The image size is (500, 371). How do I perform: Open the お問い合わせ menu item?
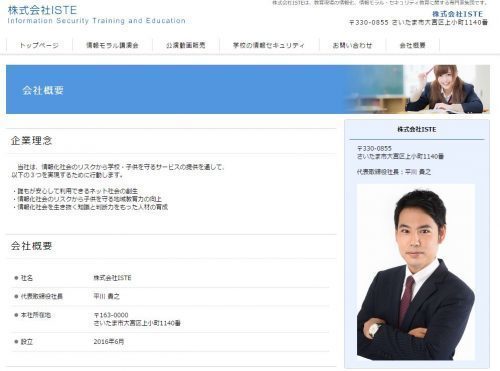point(352,45)
